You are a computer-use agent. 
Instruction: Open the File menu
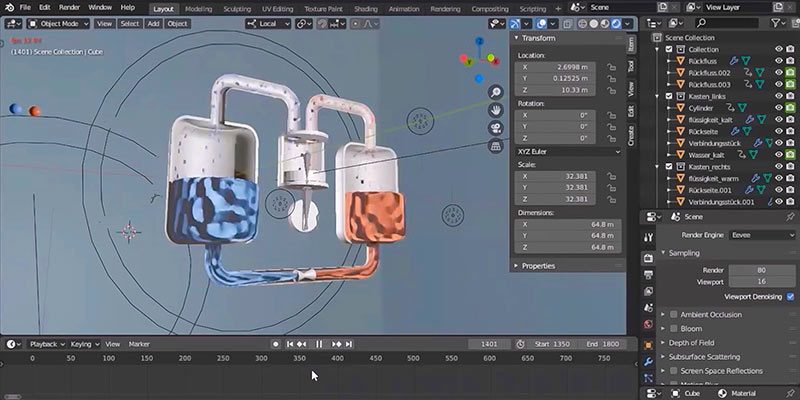click(x=25, y=8)
